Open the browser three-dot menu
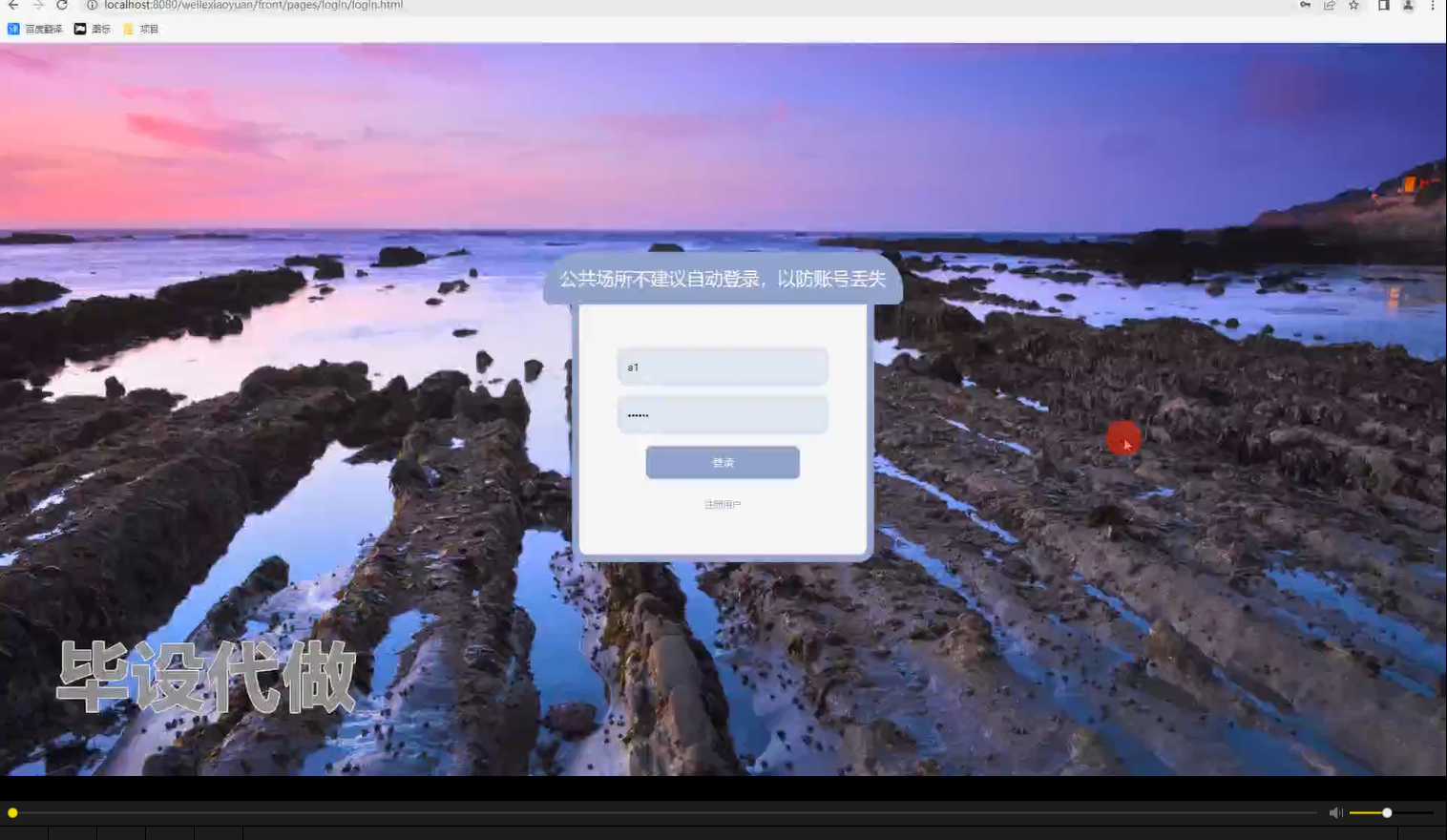1447x840 pixels. click(1433, 5)
